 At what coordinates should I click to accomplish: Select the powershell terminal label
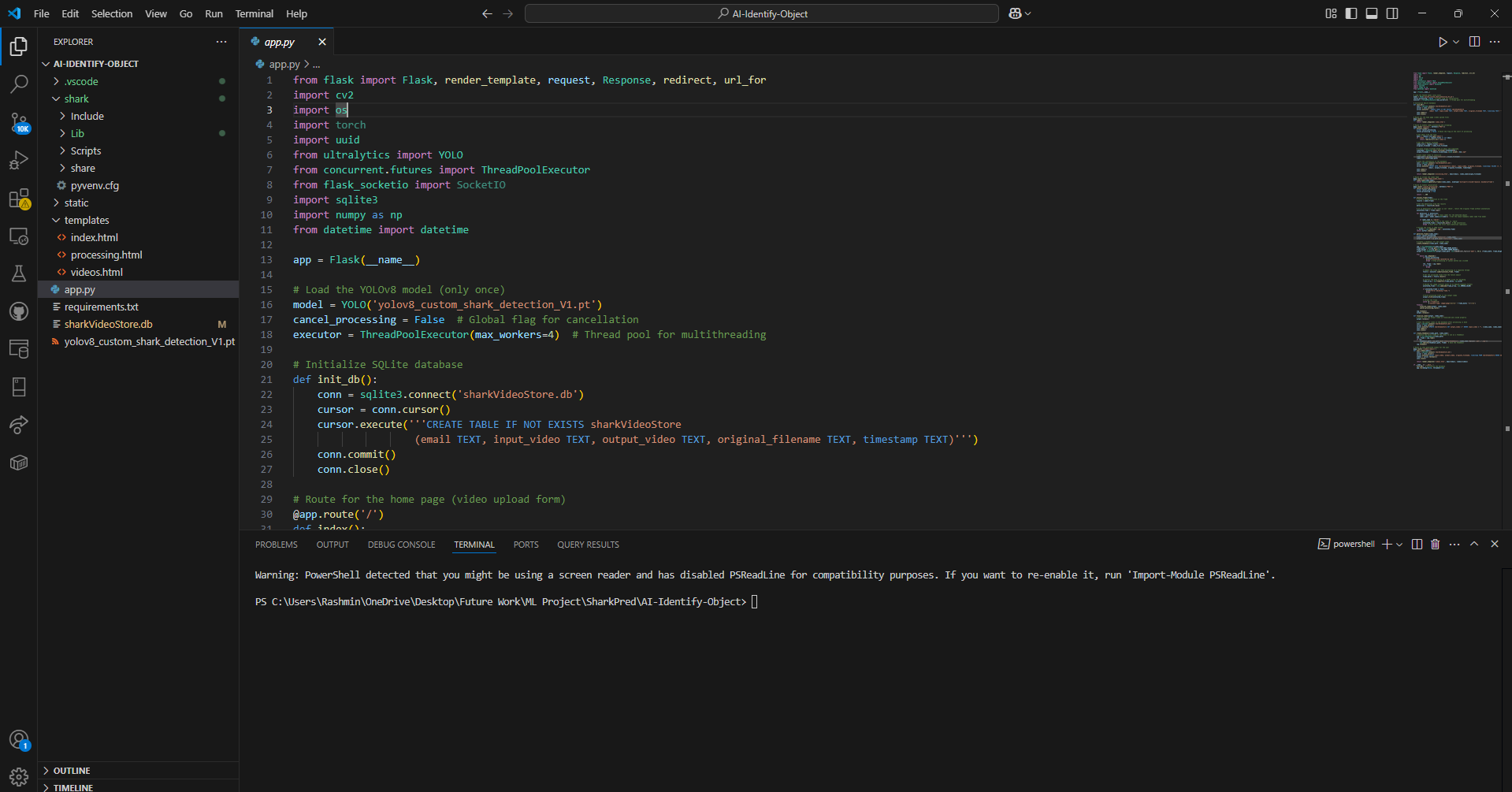(x=1347, y=545)
